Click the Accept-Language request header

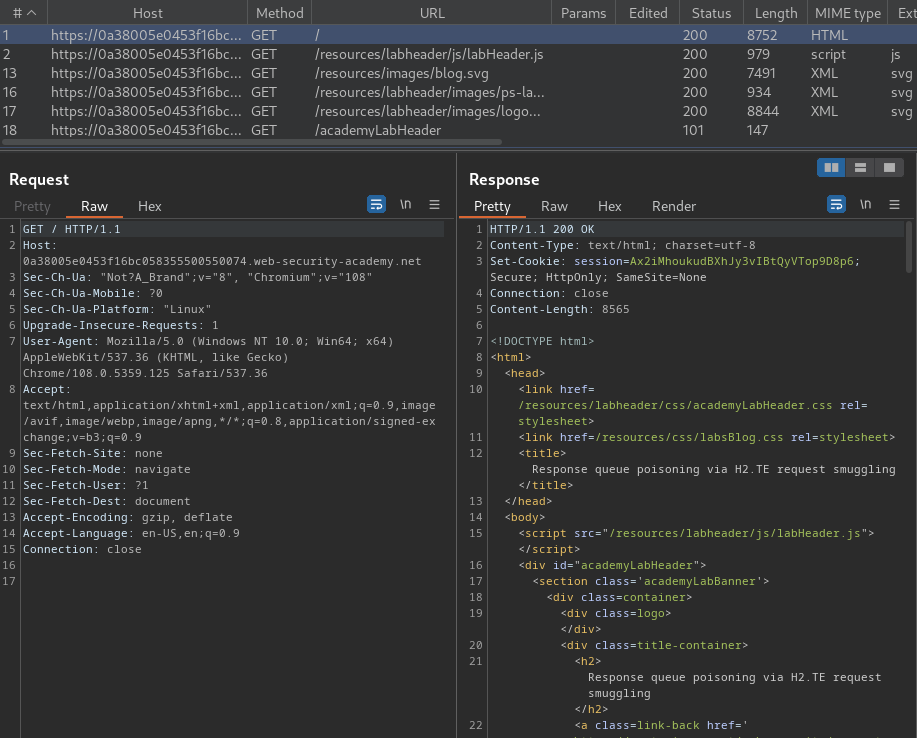(131, 533)
